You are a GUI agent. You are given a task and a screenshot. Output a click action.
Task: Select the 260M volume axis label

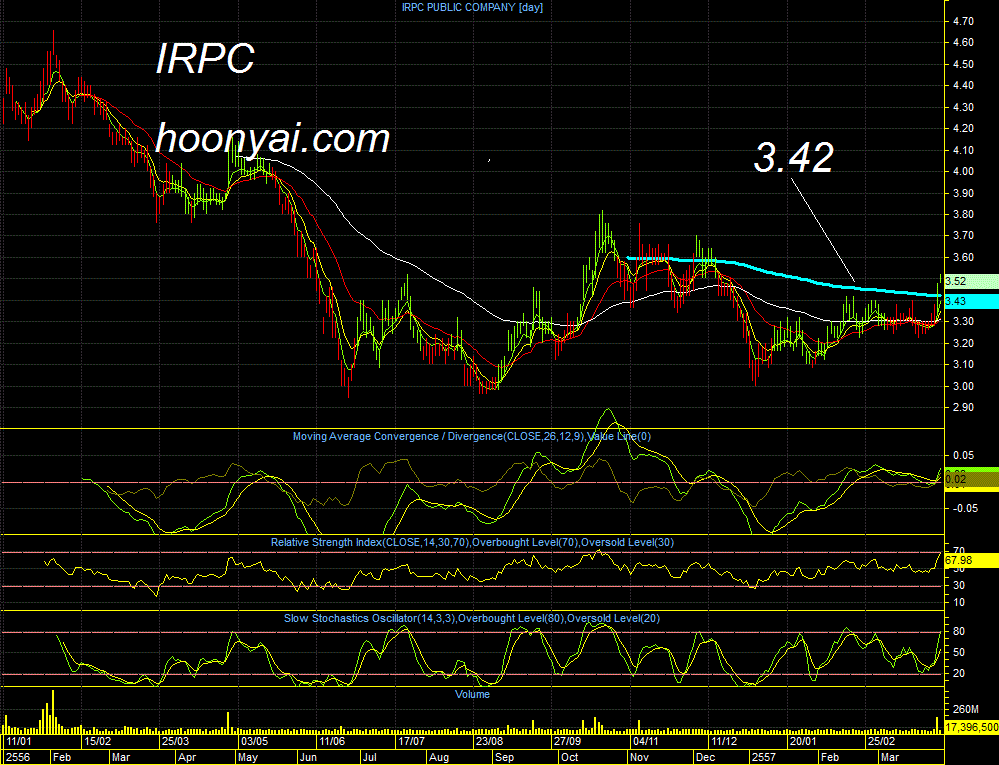pyautogui.click(x=966, y=709)
